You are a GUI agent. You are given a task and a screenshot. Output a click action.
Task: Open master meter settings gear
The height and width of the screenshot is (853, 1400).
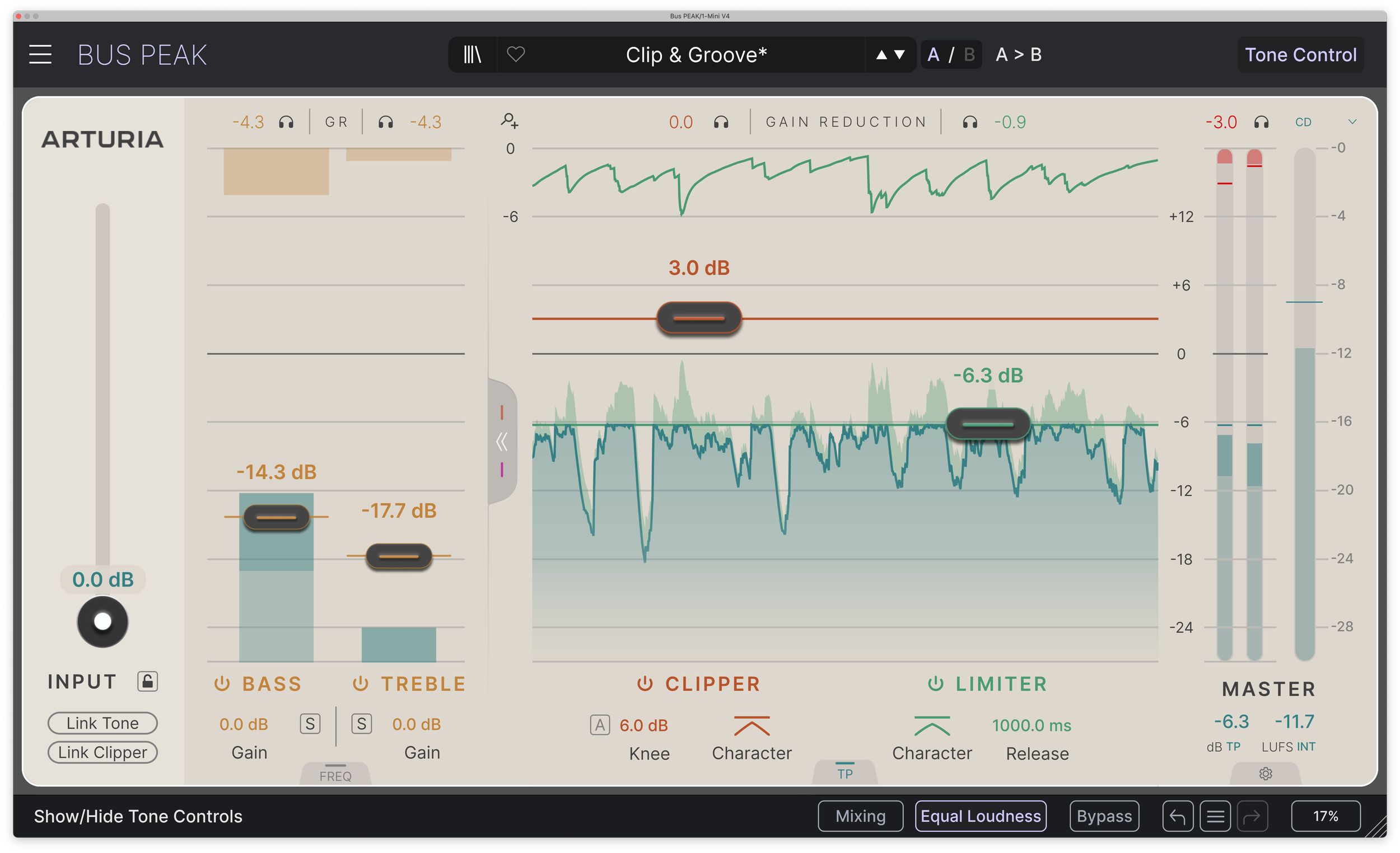point(1266,774)
